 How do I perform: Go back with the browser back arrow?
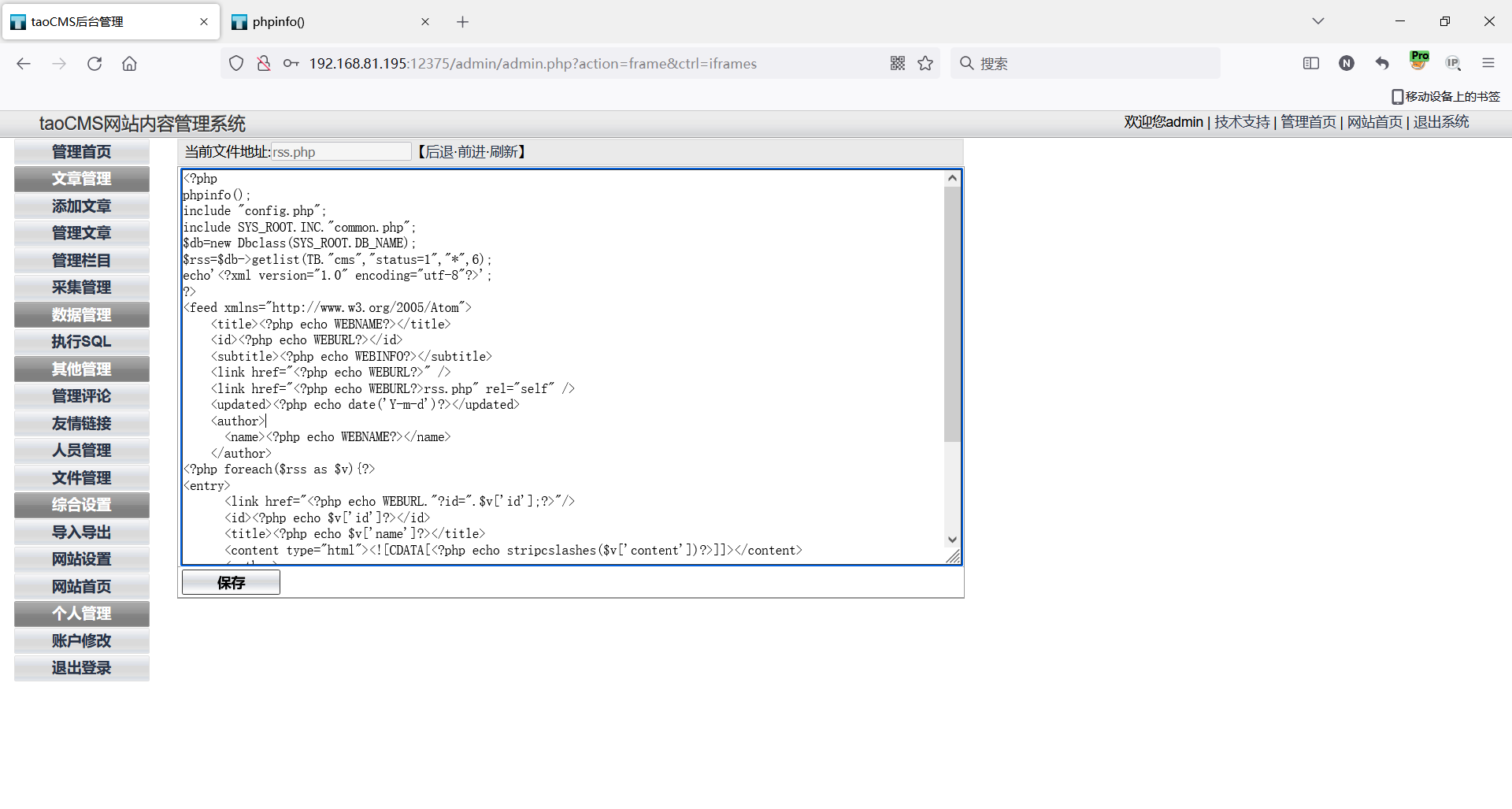(x=24, y=64)
